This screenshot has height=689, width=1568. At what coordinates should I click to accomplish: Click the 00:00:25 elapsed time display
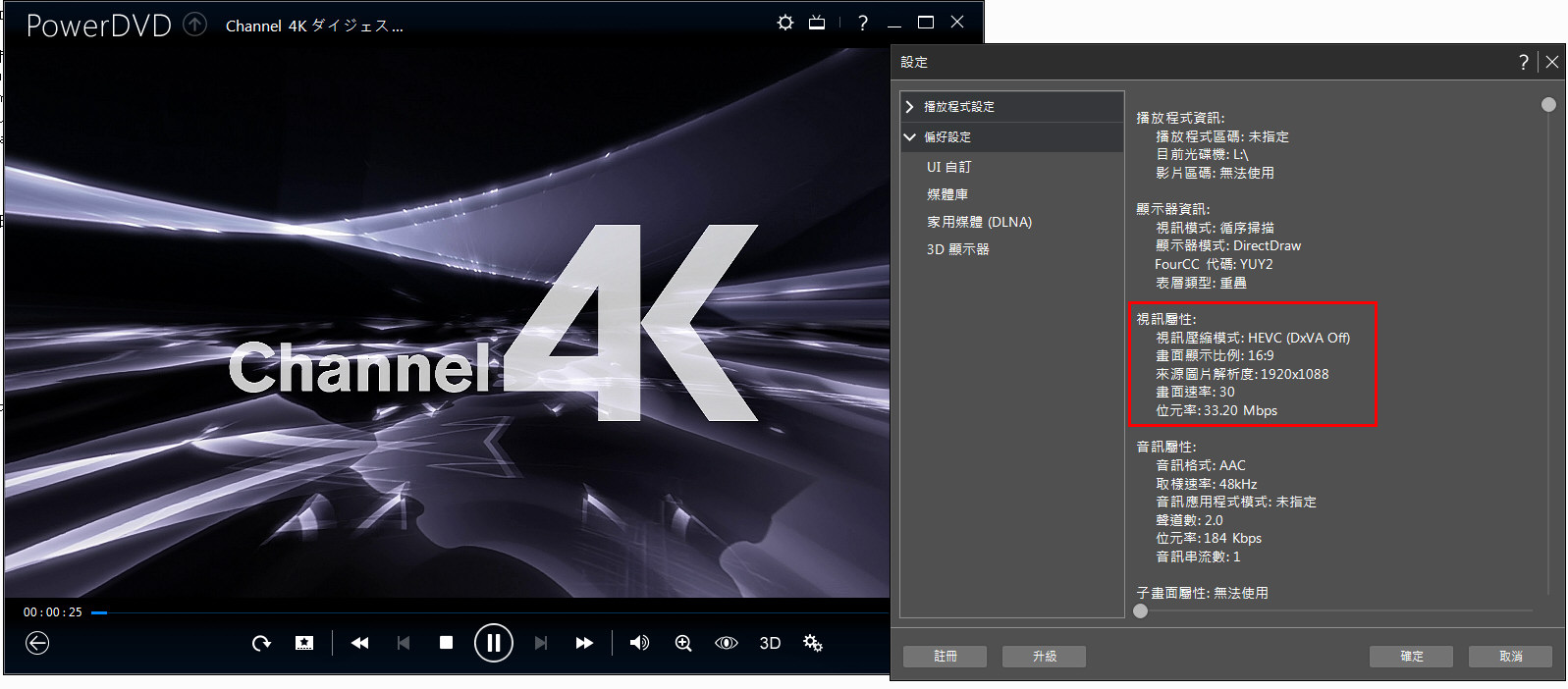[53, 612]
